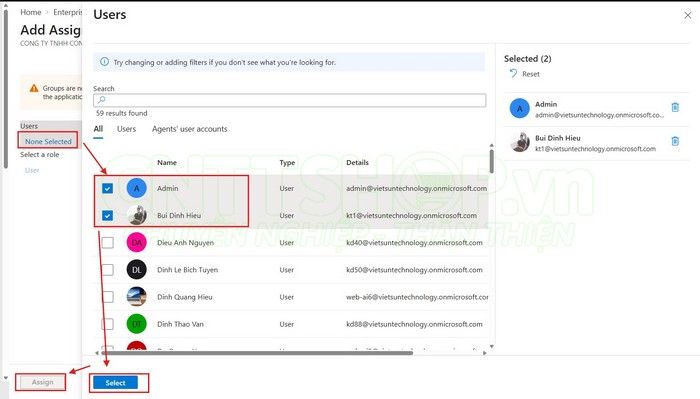This screenshot has height=399, width=700.
Task: Click Bui Dinh Hieu photo in Selected panel
Action: pyautogui.click(x=520, y=142)
